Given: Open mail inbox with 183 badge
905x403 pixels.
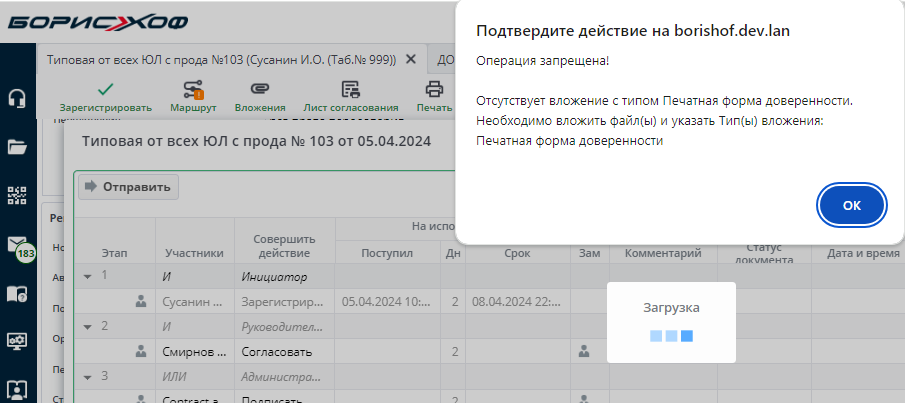Looking at the screenshot, I should 17,244.
